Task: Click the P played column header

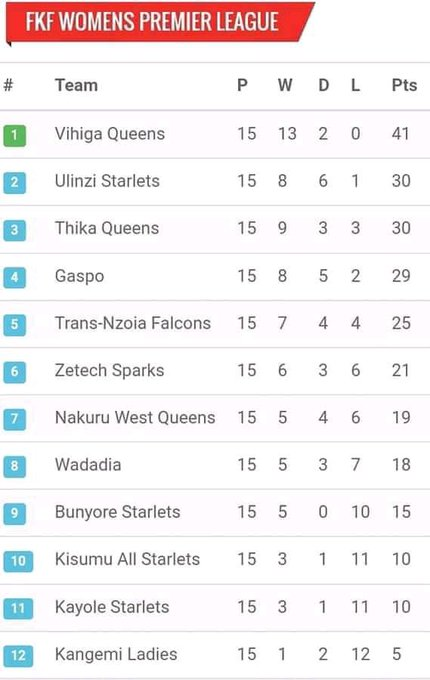Action: point(242,85)
